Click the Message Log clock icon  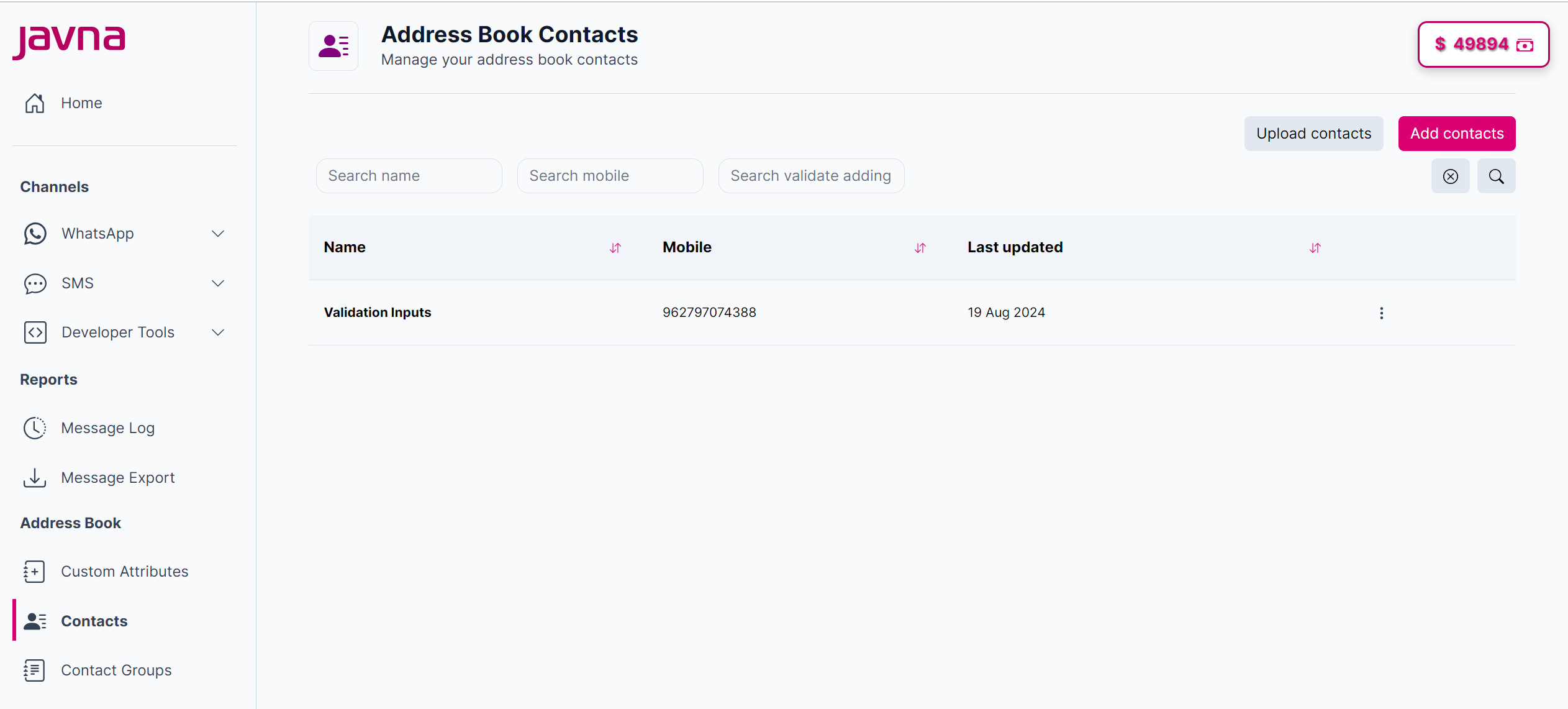coord(35,428)
